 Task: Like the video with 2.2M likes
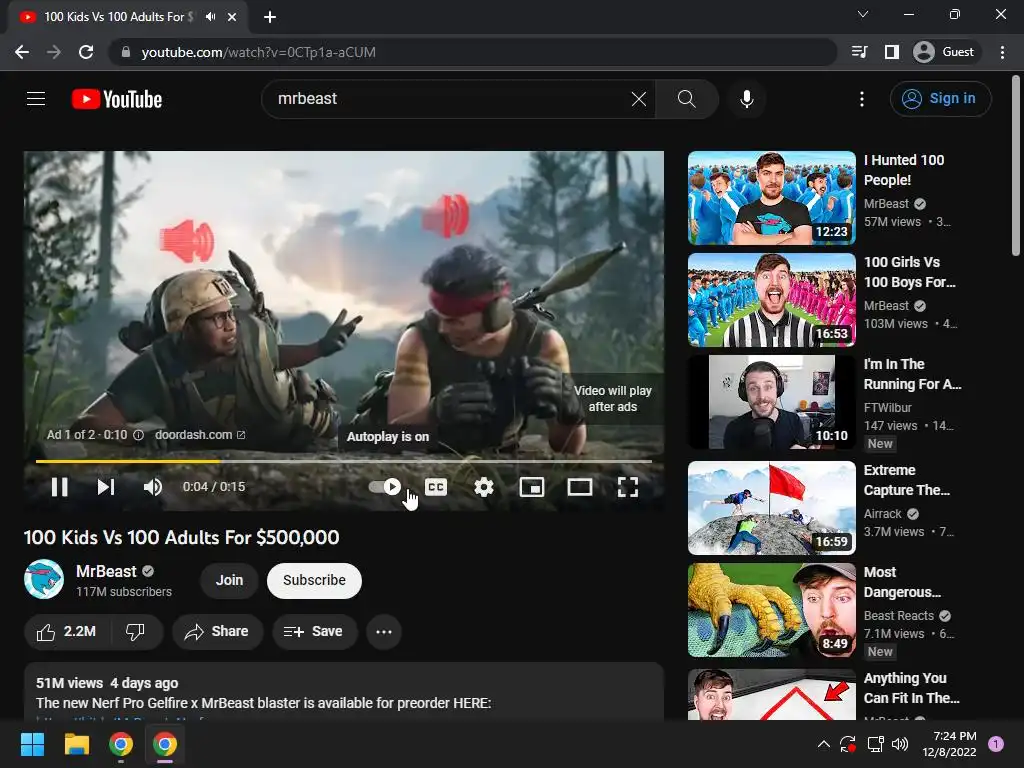tap(67, 632)
